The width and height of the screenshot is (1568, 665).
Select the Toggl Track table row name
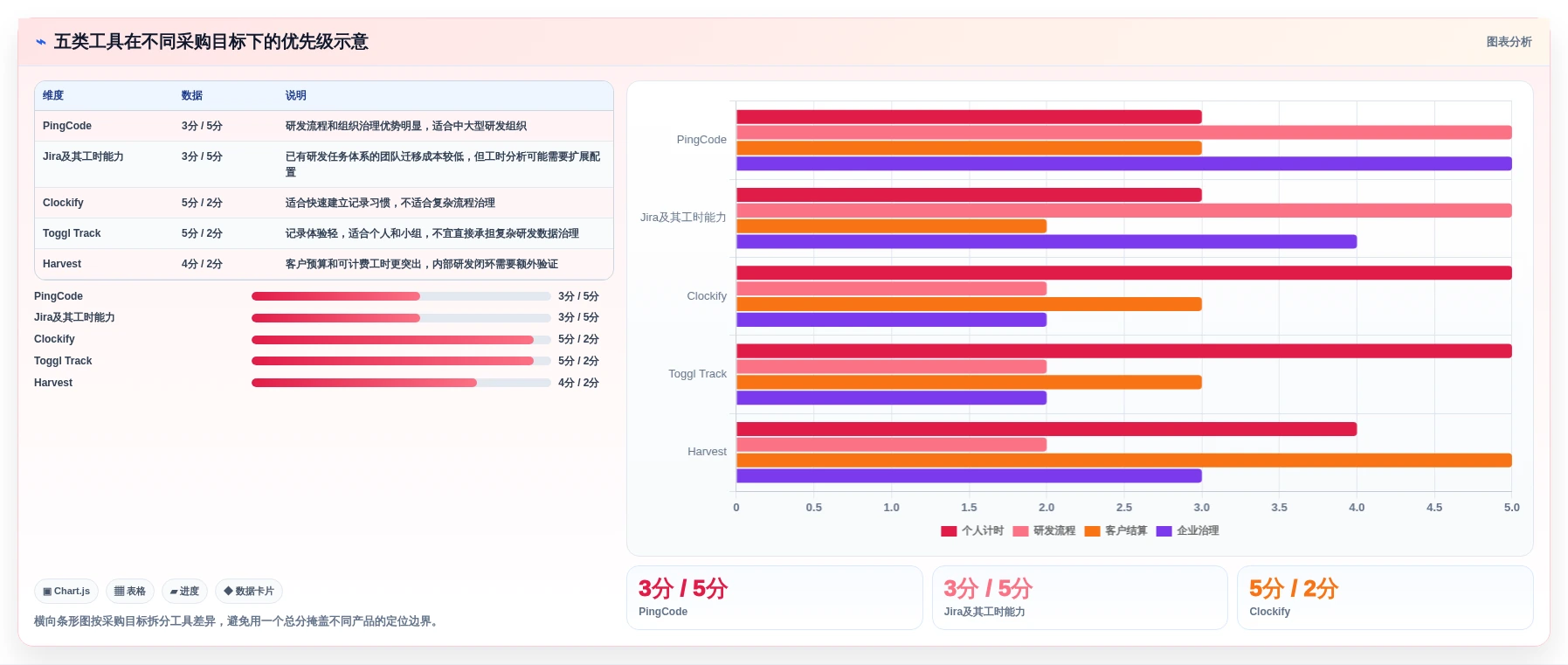[x=72, y=233]
